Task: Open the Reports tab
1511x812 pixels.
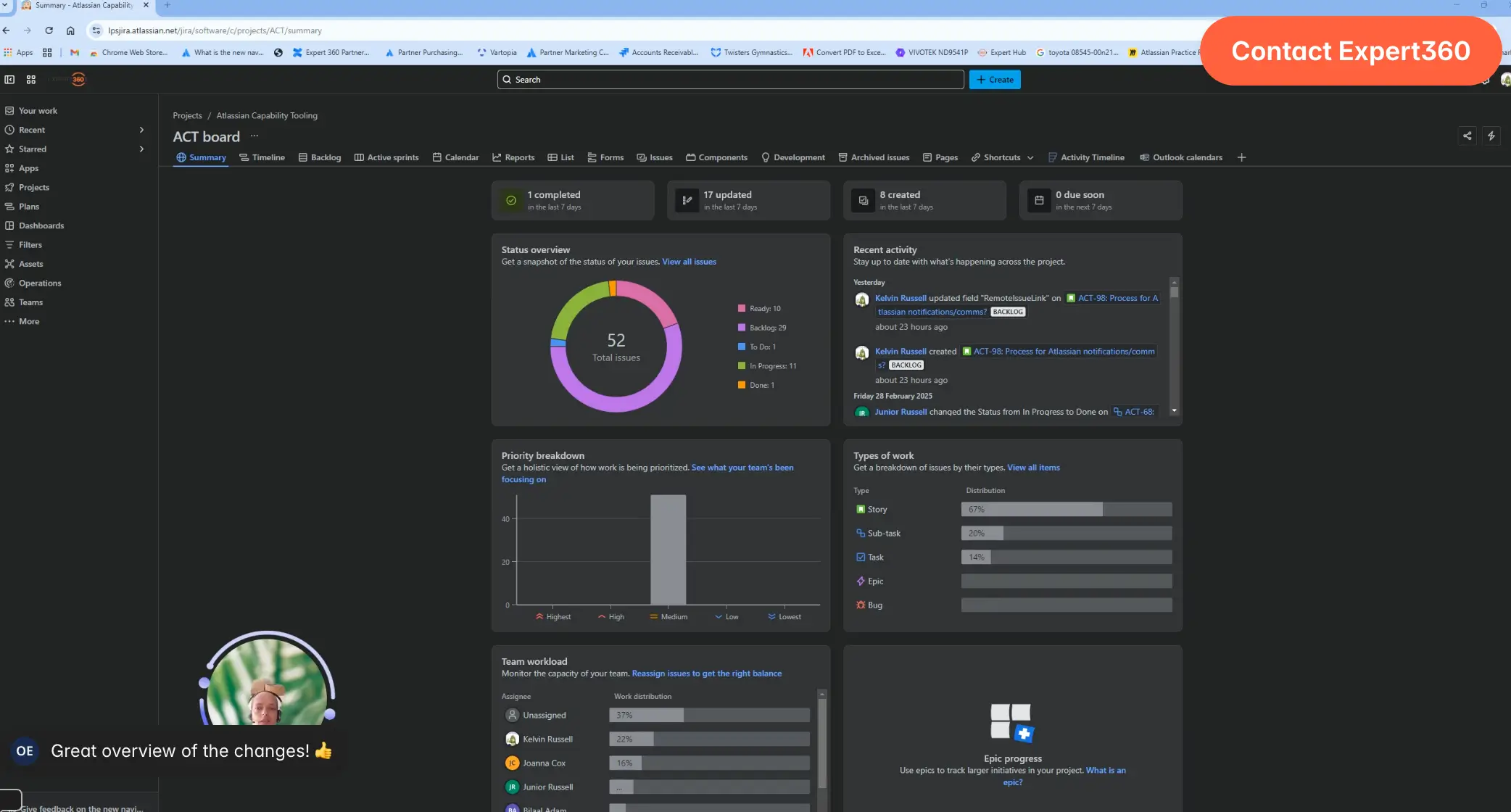Action: pyautogui.click(x=513, y=157)
